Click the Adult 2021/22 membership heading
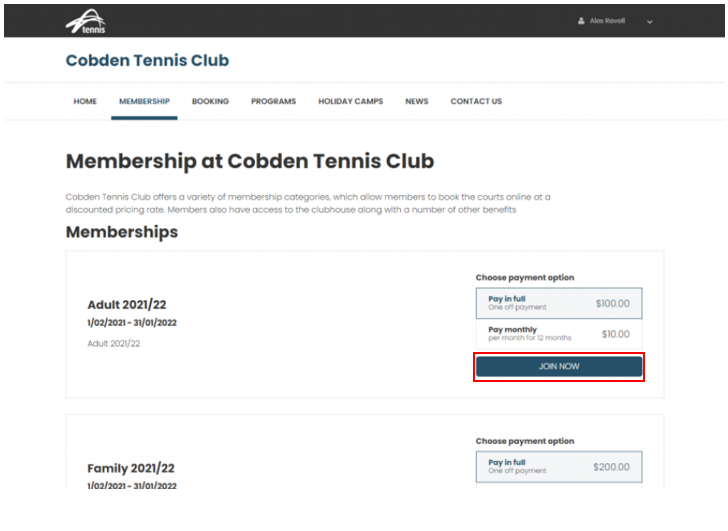This screenshot has width=728, height=531. (x=127, y=304)
